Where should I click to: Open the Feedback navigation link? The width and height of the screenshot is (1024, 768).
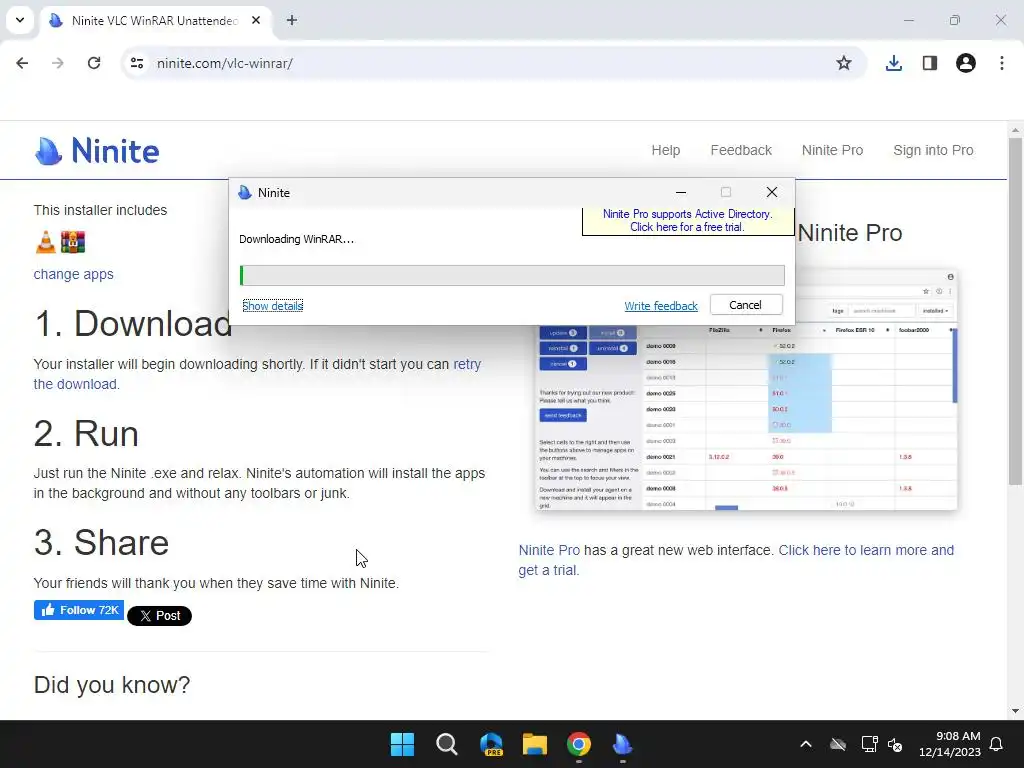[x=741, y=150]
